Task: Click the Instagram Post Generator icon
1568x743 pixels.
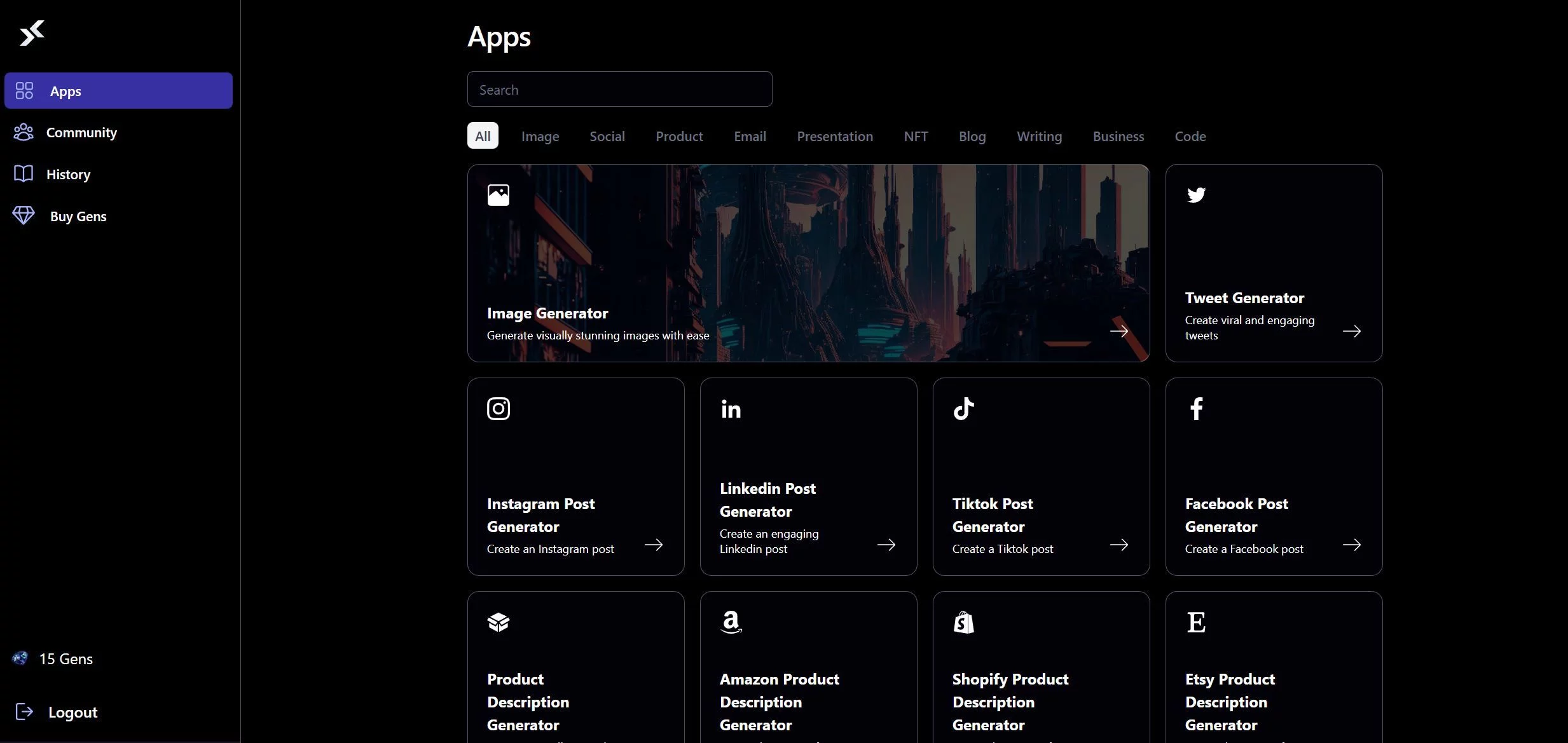Action: point(498,408)
